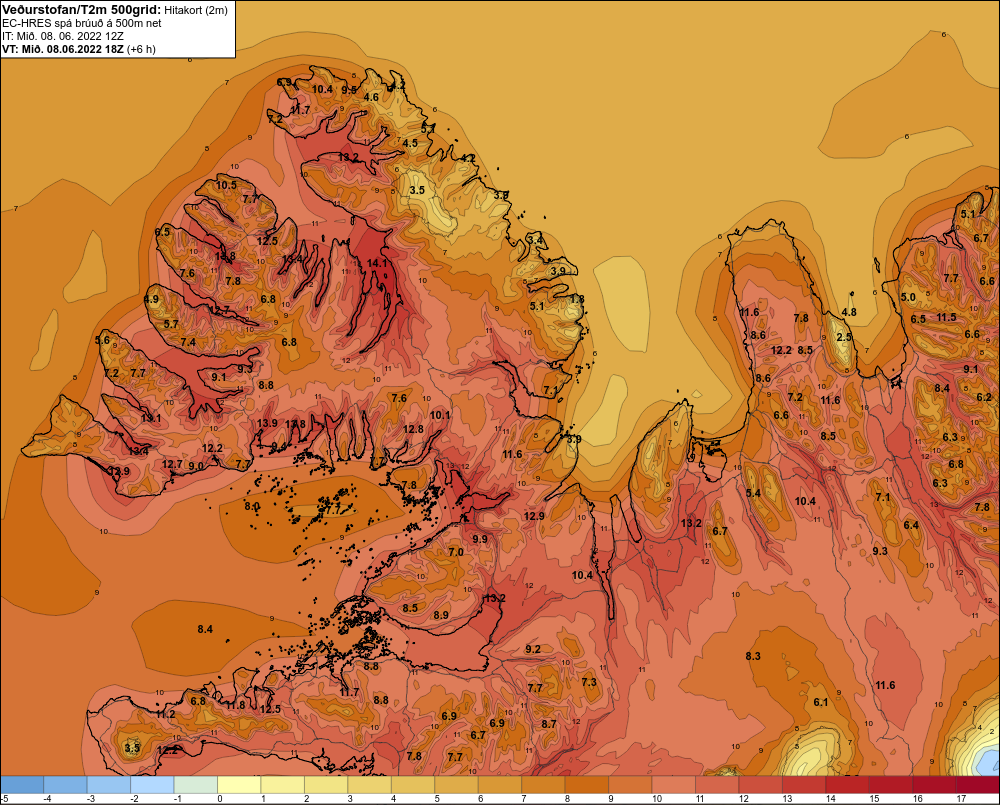Click the 4.5 temperature value

click(x=410, y=144)
